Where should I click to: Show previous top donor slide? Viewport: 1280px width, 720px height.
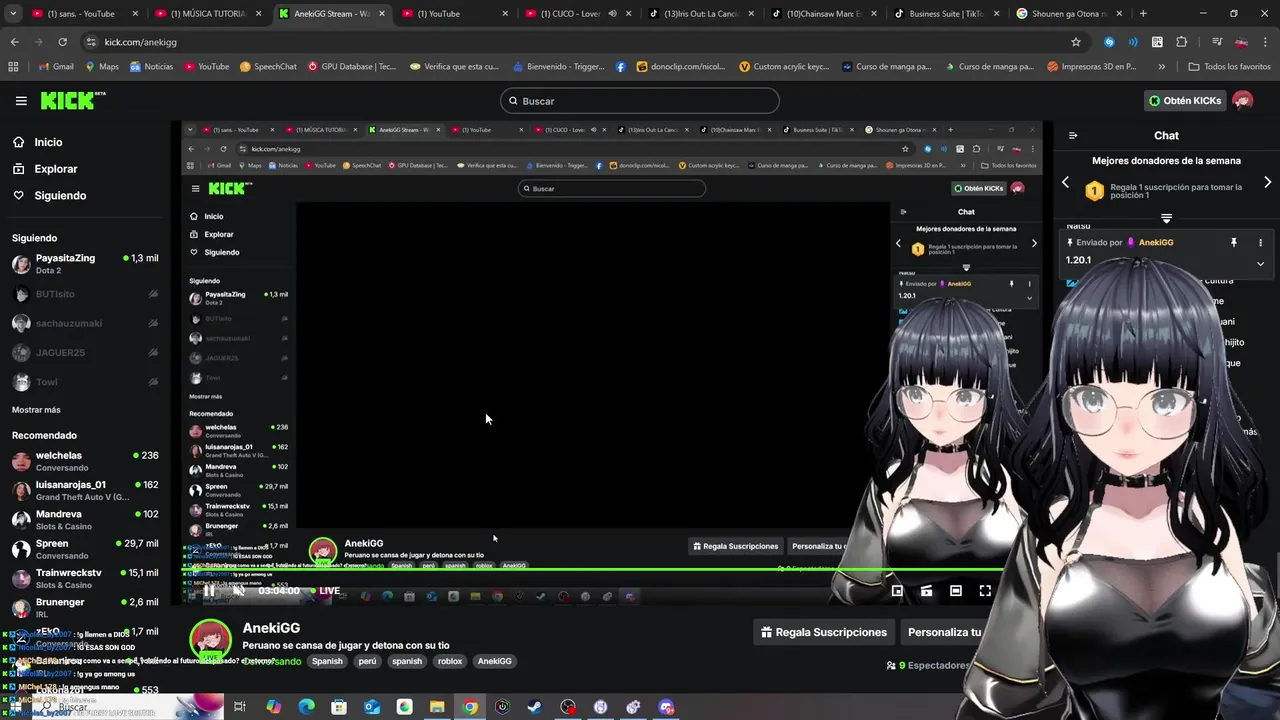click(1065, 182)
